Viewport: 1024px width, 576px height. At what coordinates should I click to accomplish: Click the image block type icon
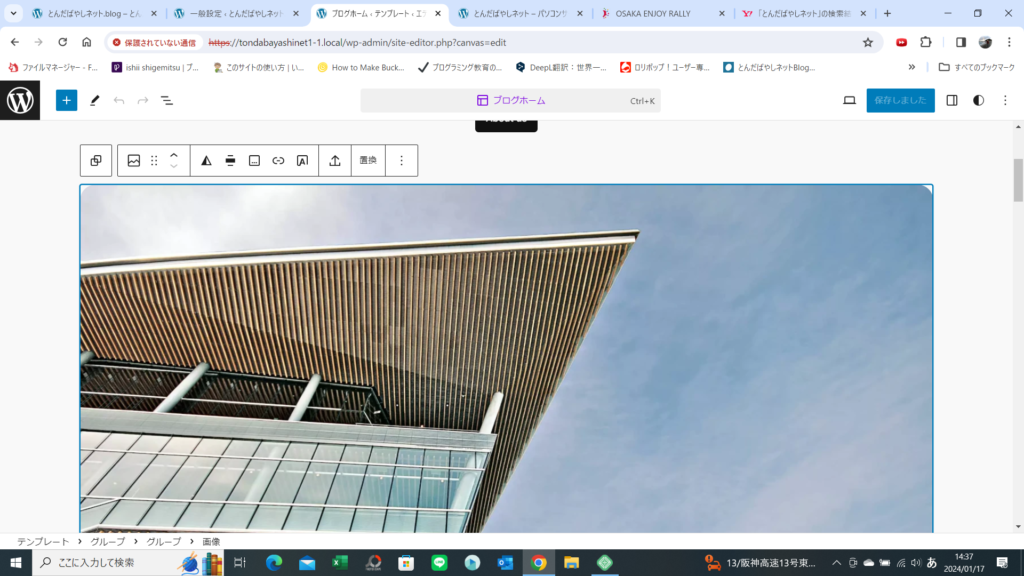(134, 160)
